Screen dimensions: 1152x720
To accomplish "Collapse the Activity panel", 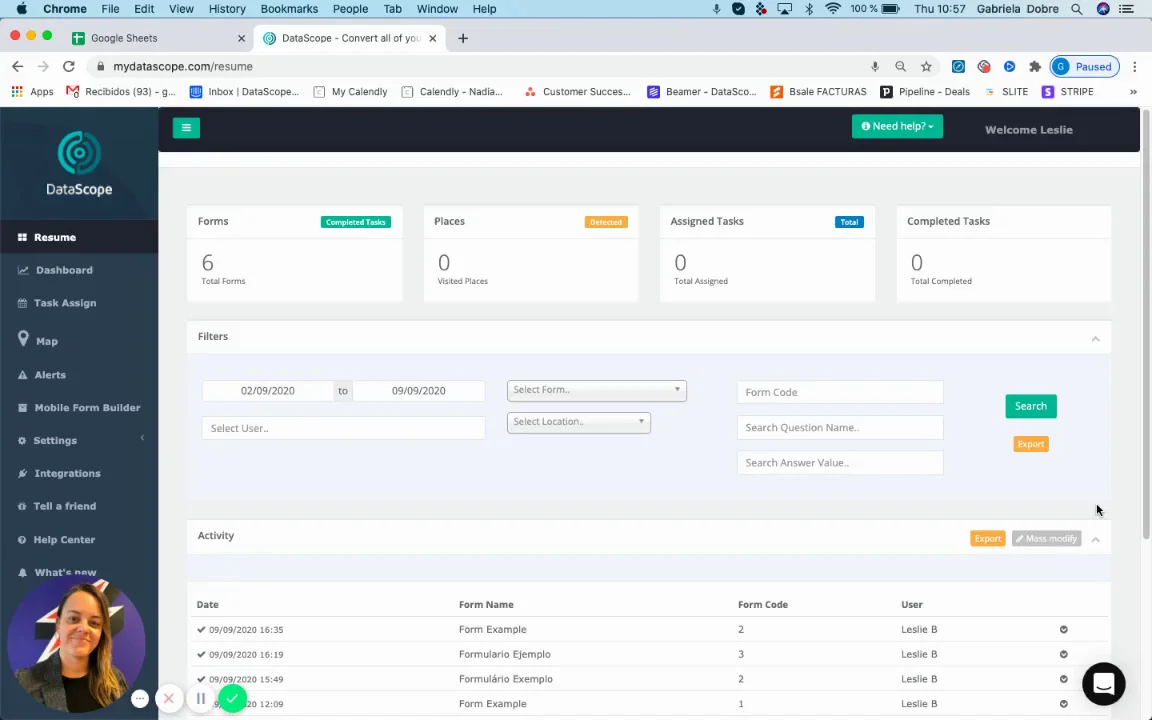I will 1095,539.
